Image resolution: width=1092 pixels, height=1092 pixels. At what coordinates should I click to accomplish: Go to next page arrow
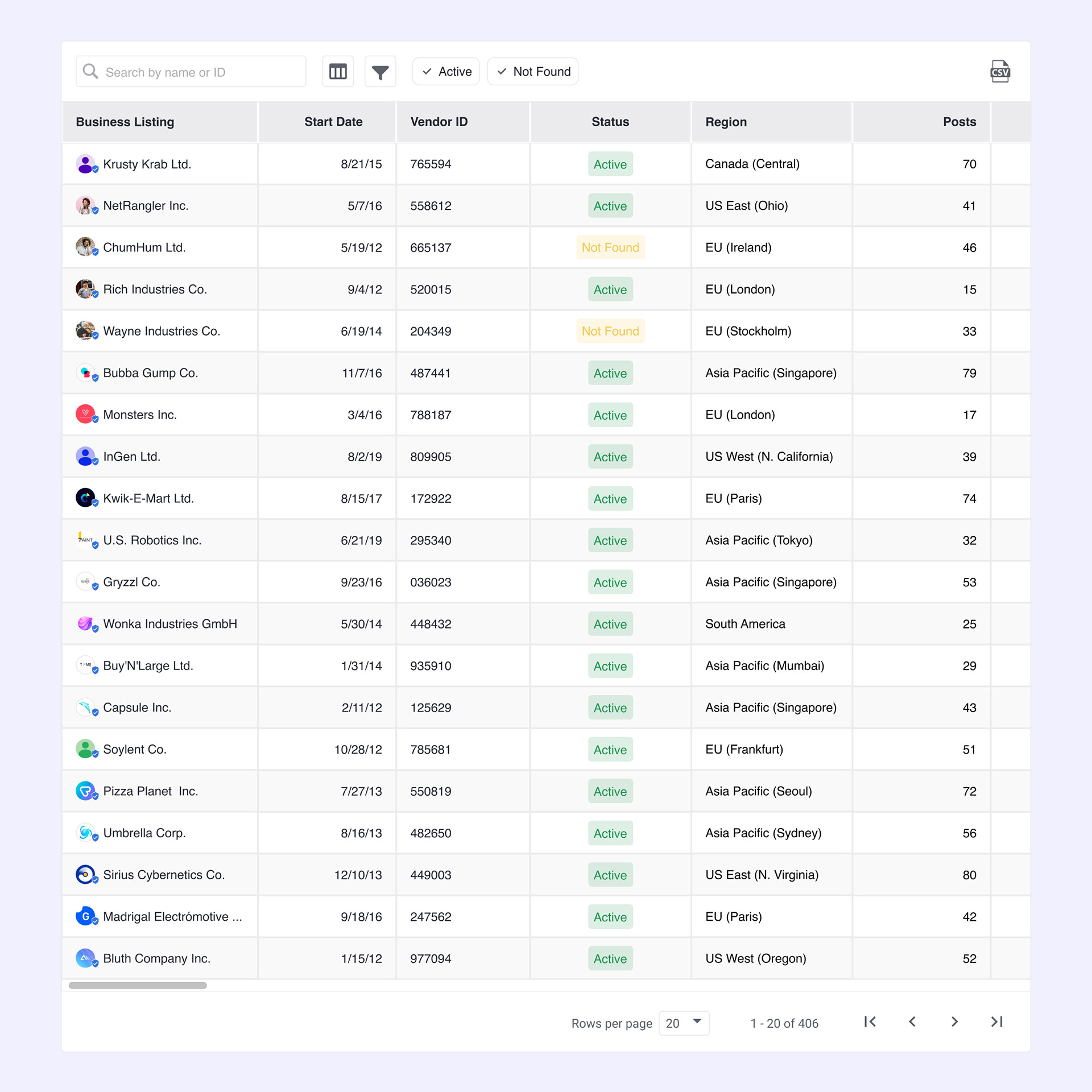(x=954, y=1022)
